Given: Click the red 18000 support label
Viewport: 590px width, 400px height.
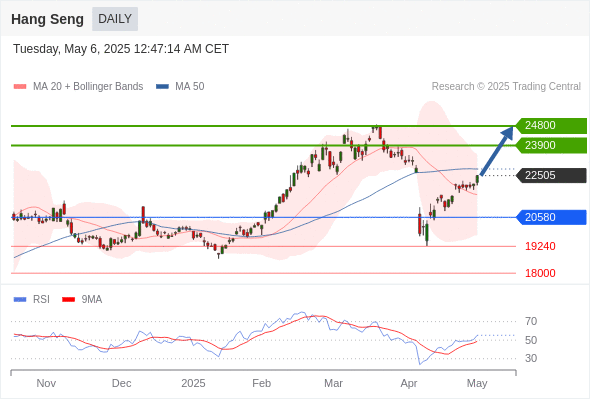Looking at the screenshot, I should click(x=540, y=273).
